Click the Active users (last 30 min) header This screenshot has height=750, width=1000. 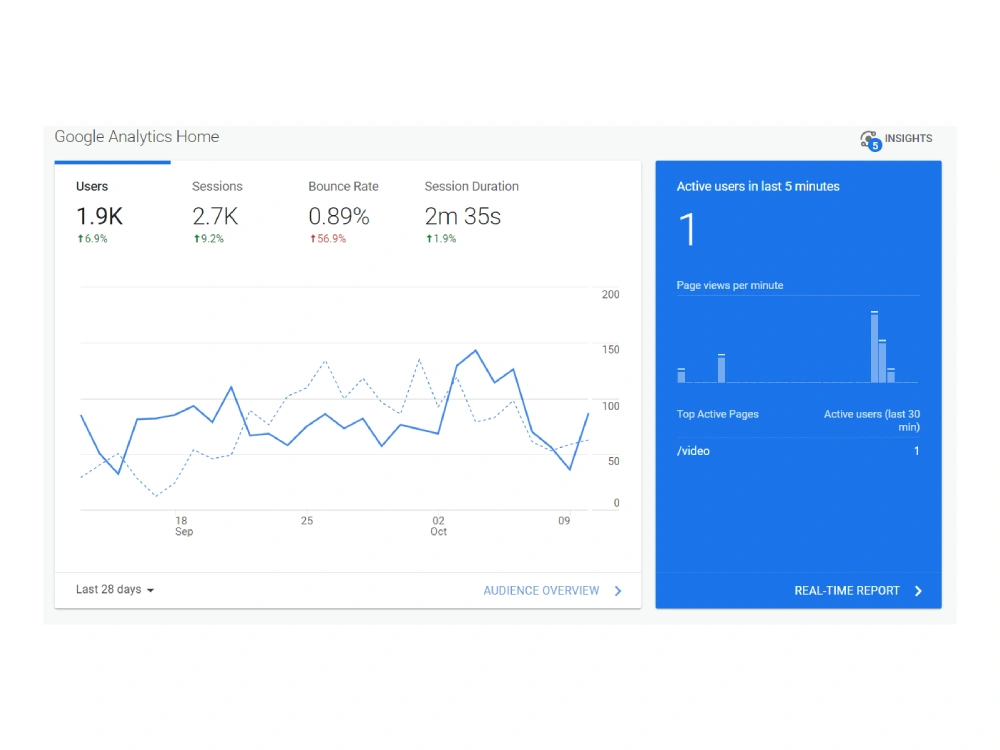pos(871,420)
